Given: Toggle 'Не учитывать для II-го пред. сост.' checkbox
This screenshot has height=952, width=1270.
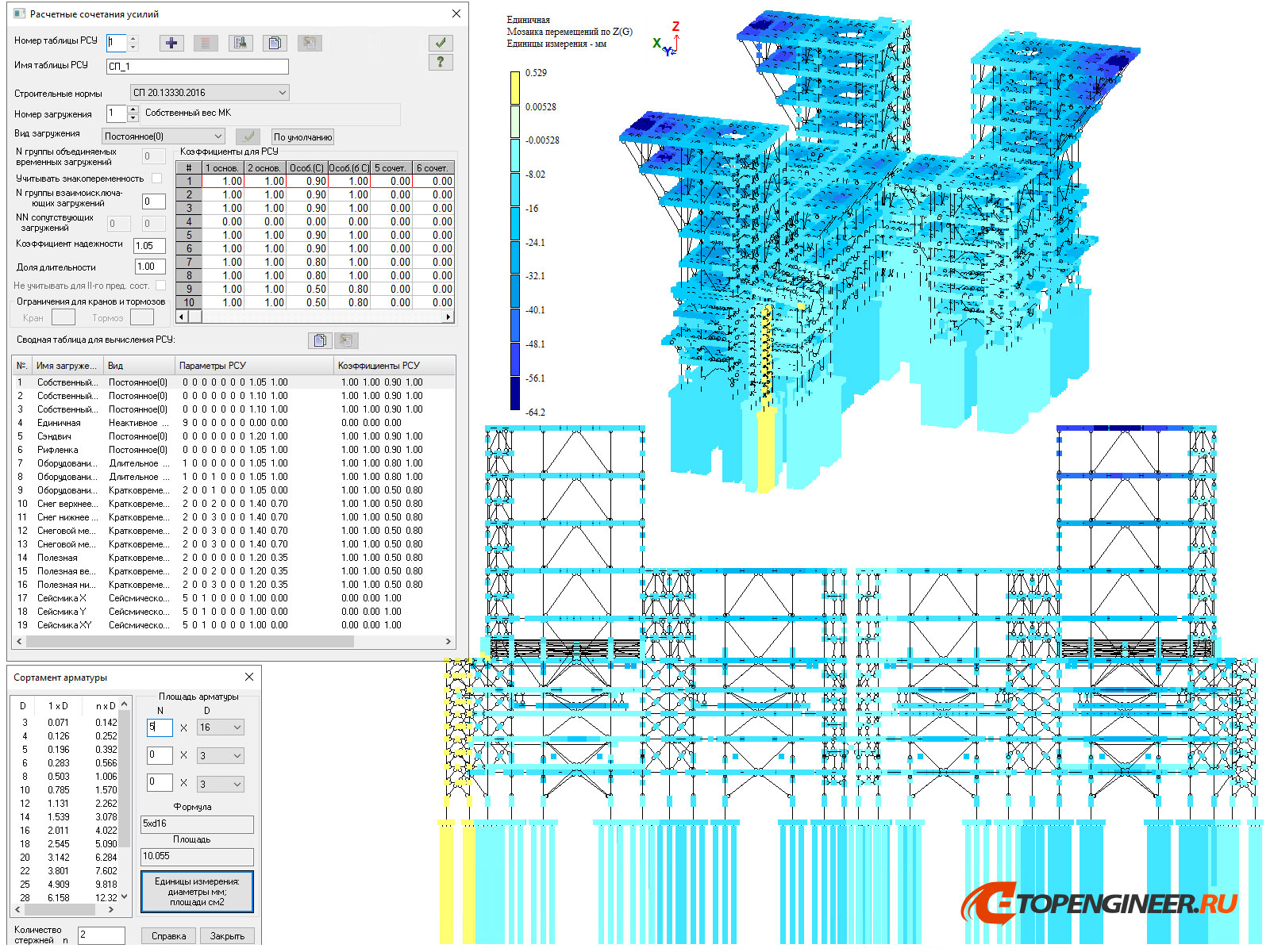Looking at the screenshot, I should 161,286.
